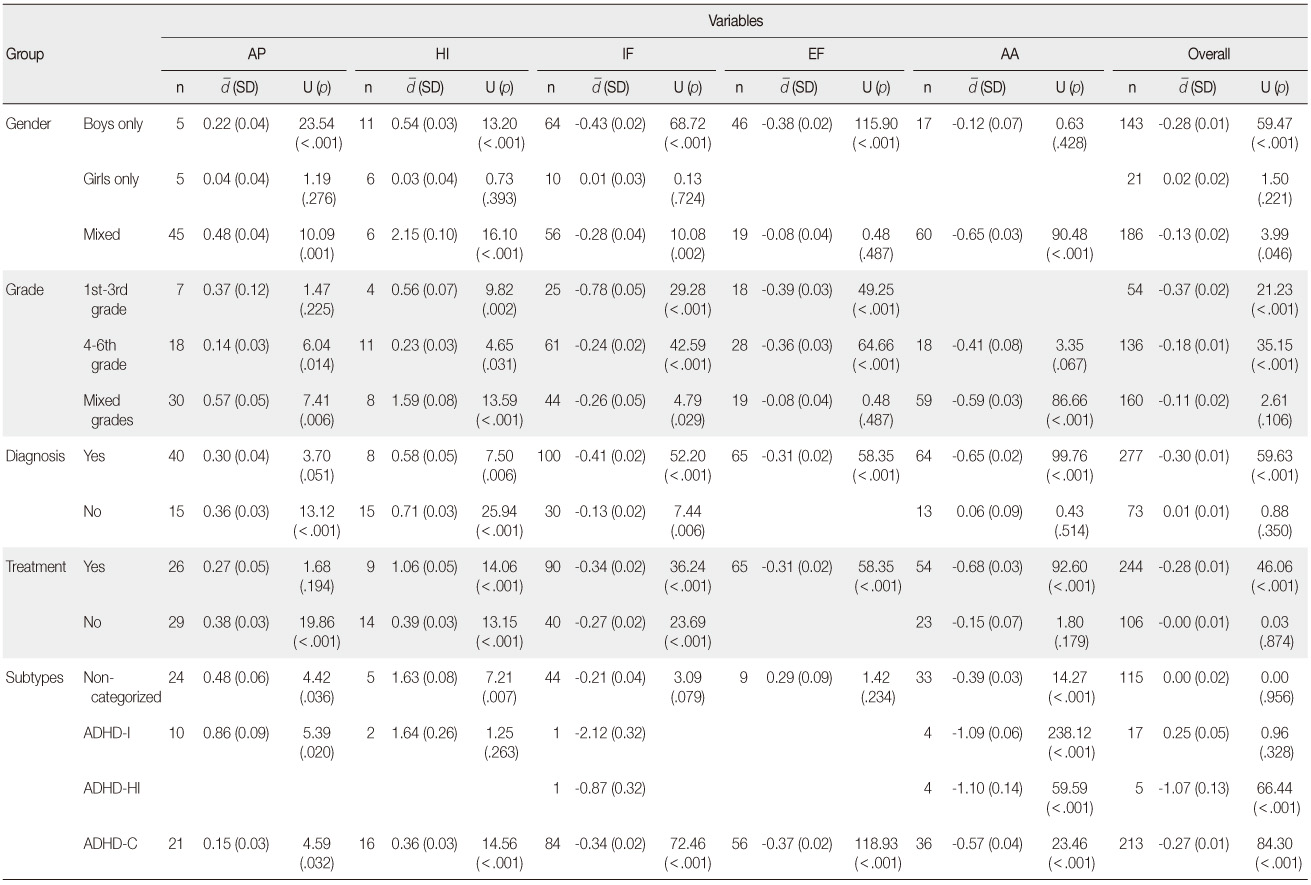Click the value '68.72' under IF
The image size is (1311, 885).
click(690, 125)
